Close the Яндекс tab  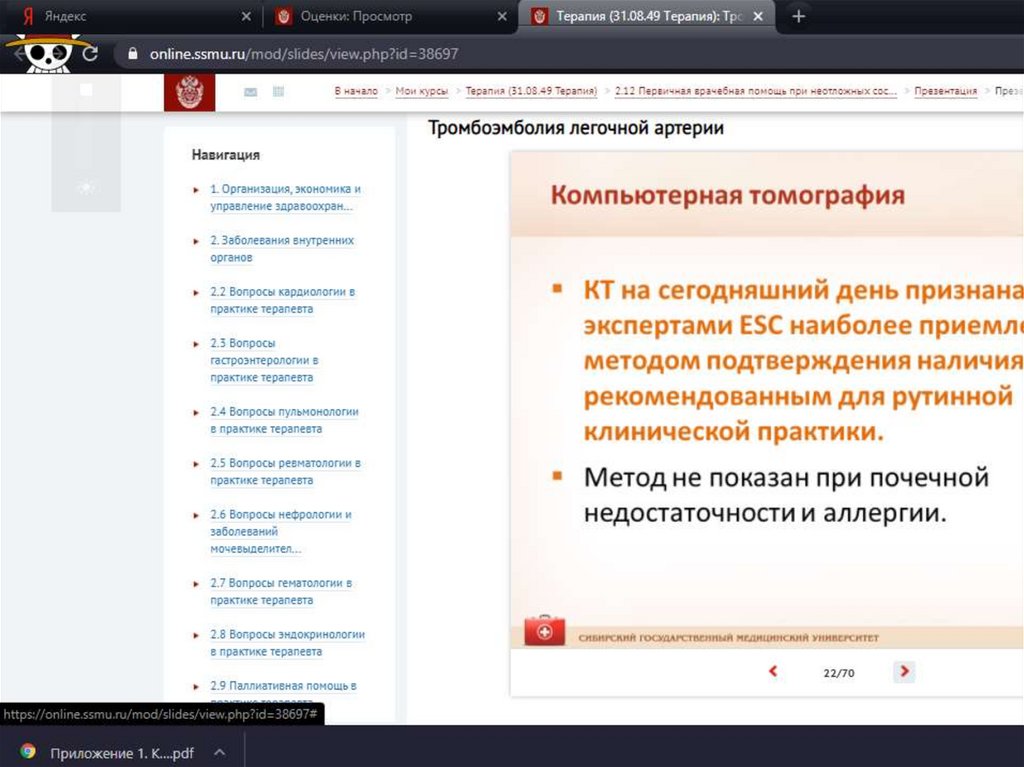(x=247, y=17)
